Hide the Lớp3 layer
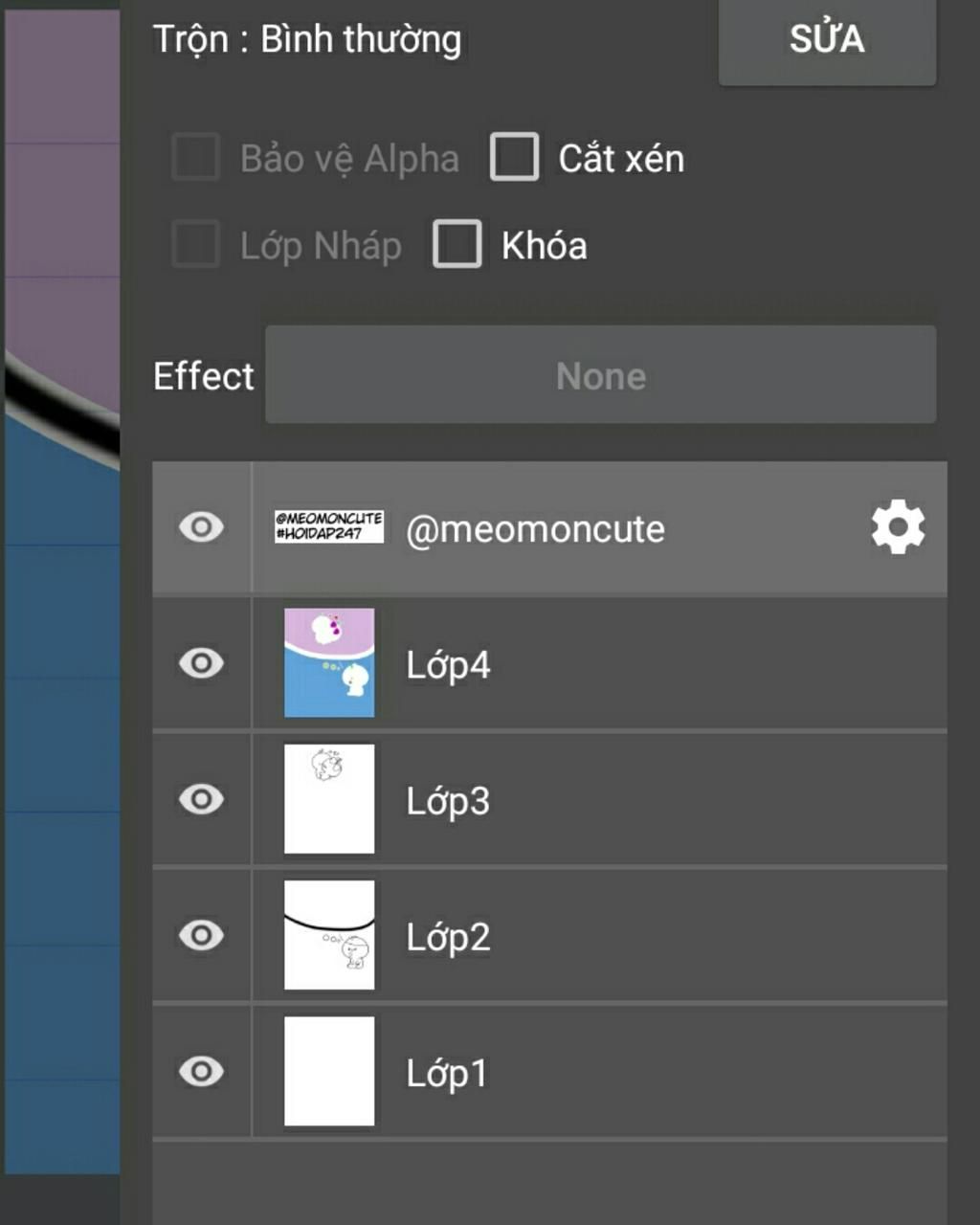980x1225 pixels. click(x=201, y=799)
